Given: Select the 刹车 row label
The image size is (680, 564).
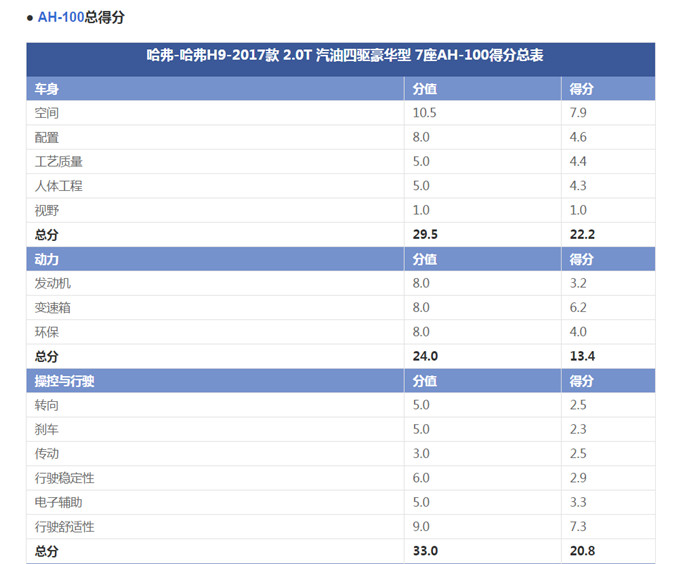Looking at the screenshot, I should click(x=46, y=429).
